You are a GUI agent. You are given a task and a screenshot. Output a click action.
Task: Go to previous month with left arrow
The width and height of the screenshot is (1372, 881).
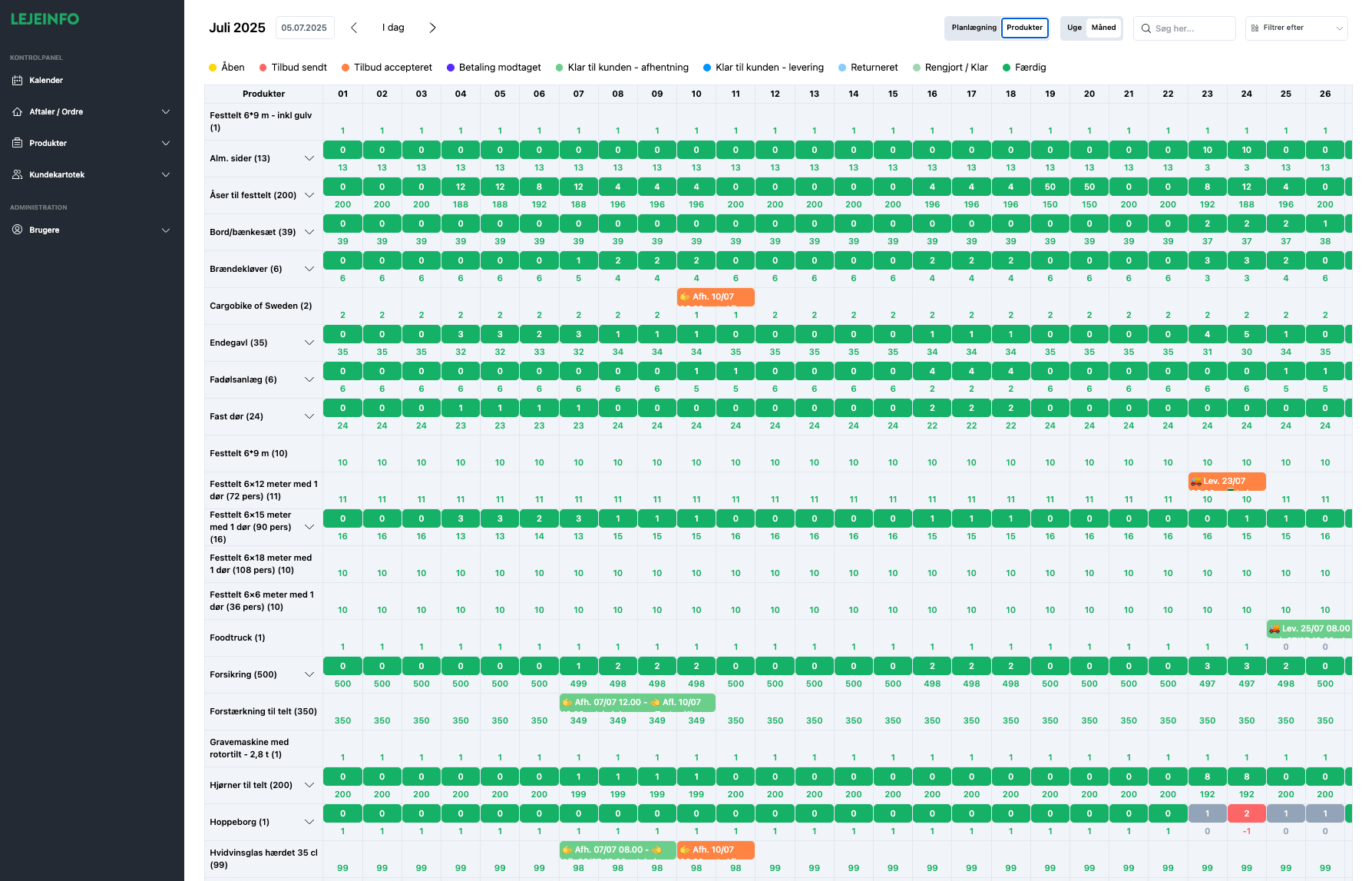point(354,28)
